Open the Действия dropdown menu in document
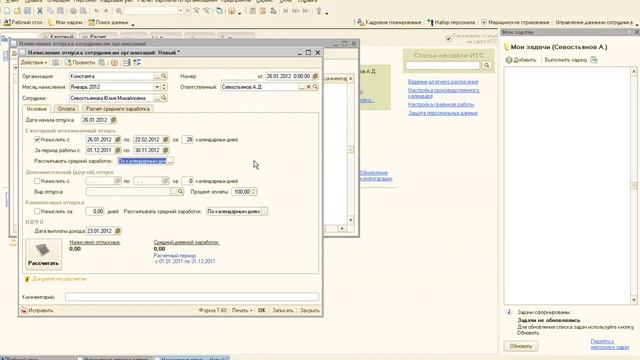640x360 pixels. click(34, 62)
